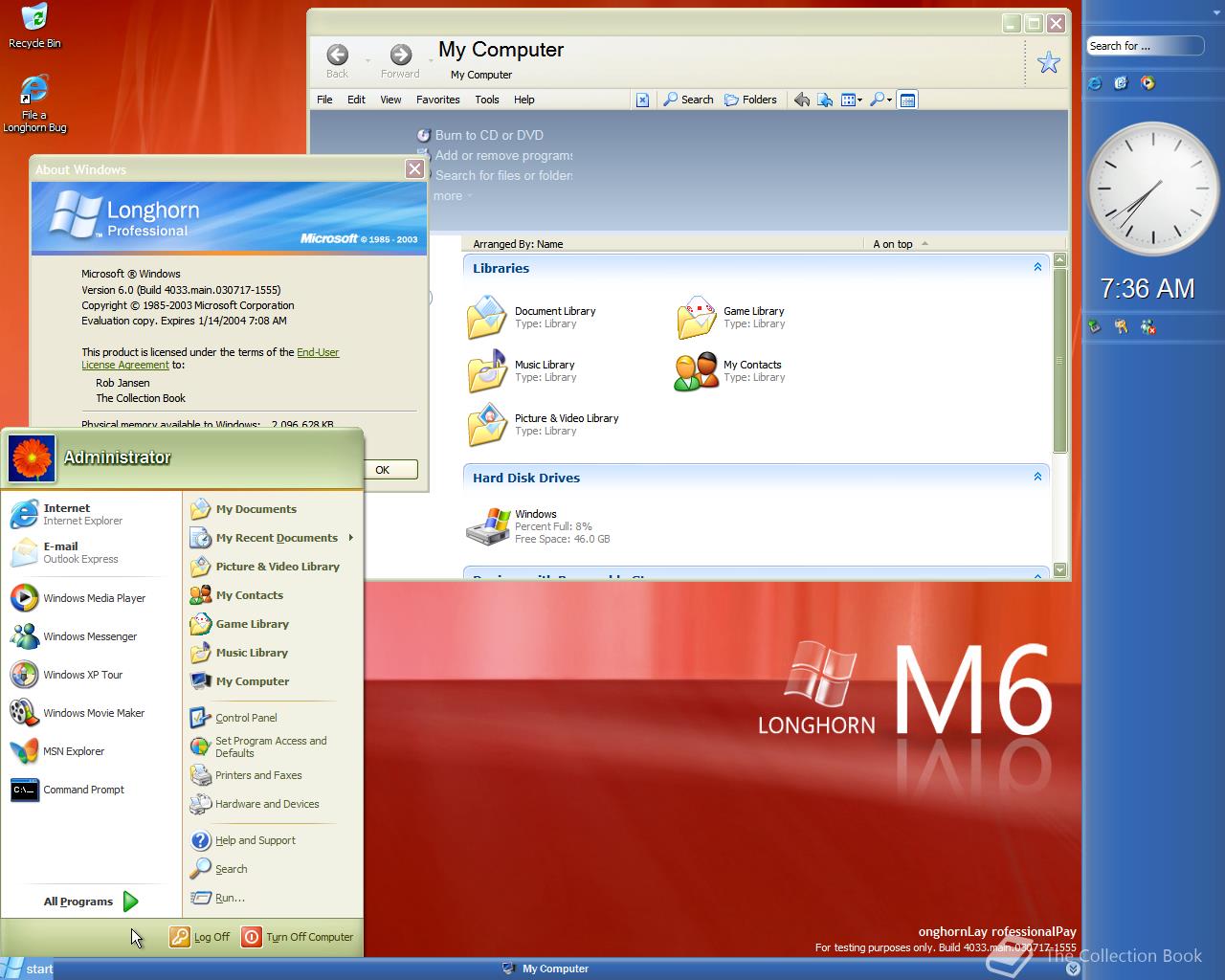The height and width of the screenshot is (980, 1225).
Task: Click the Search toolbar button
Action: click(689, 100)
